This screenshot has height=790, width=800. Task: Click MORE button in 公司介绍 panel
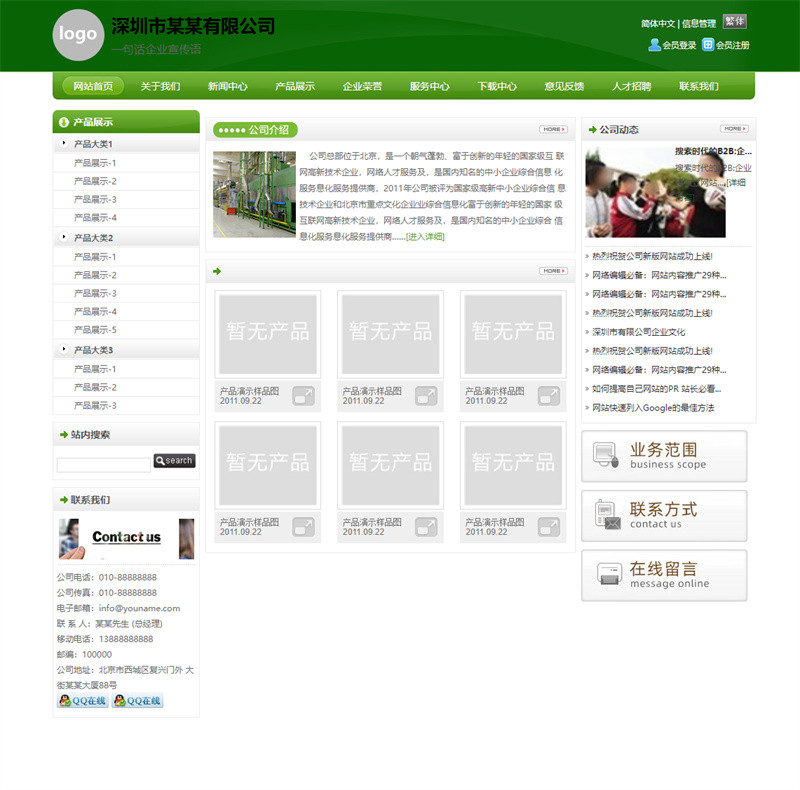(553, 130)
